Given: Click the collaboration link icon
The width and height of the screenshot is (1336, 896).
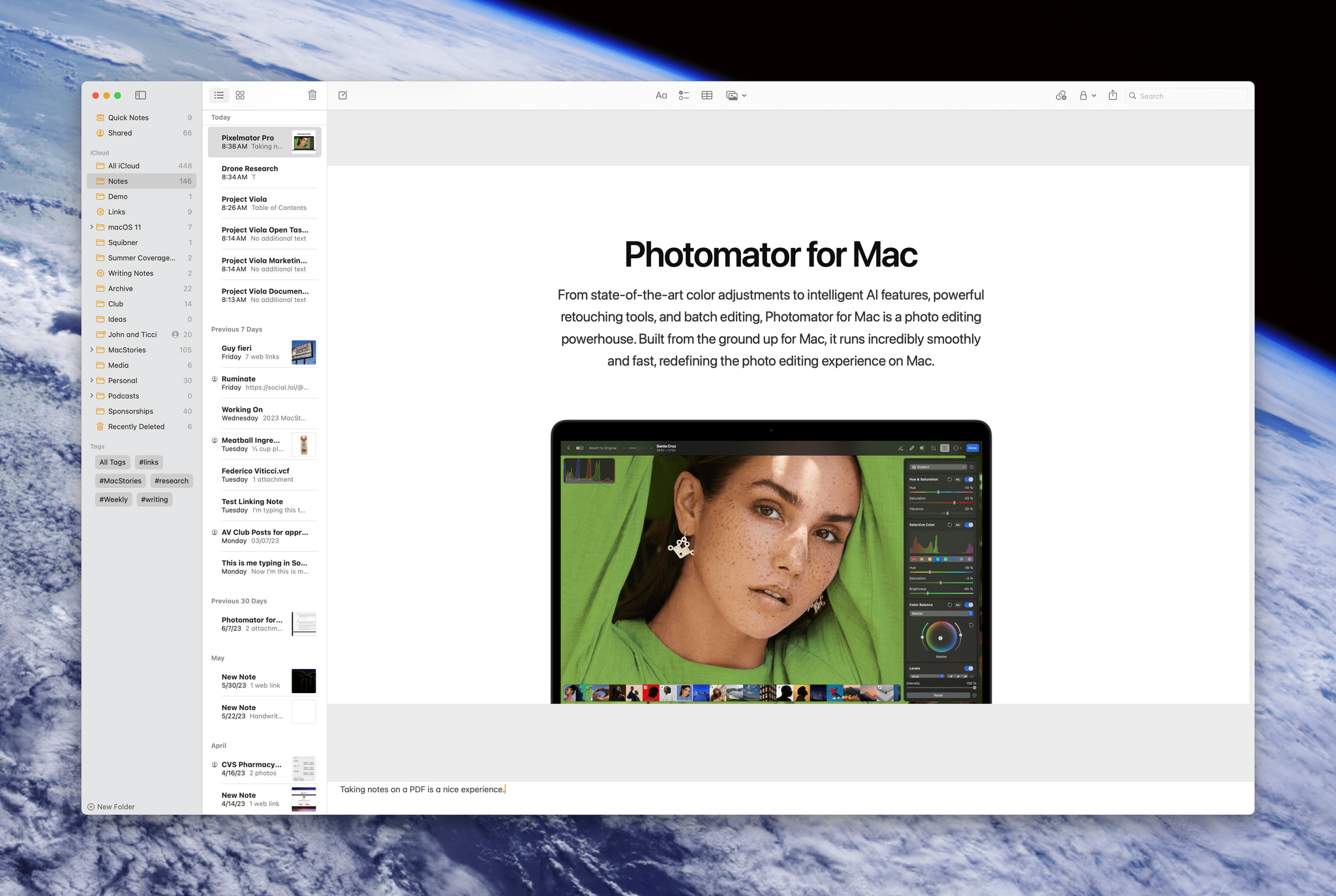Looking at the screenshot, I should tap(1061, 95).
